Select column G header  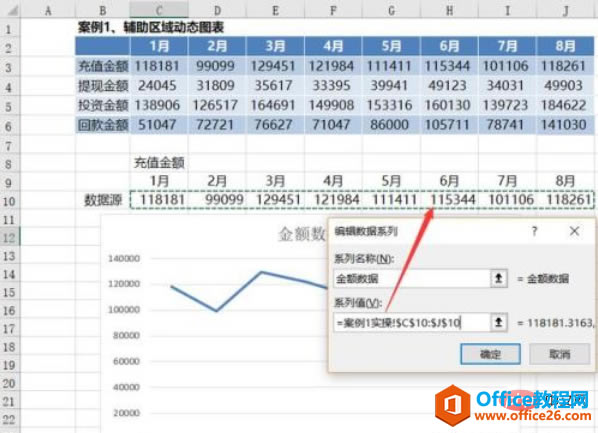391,10
